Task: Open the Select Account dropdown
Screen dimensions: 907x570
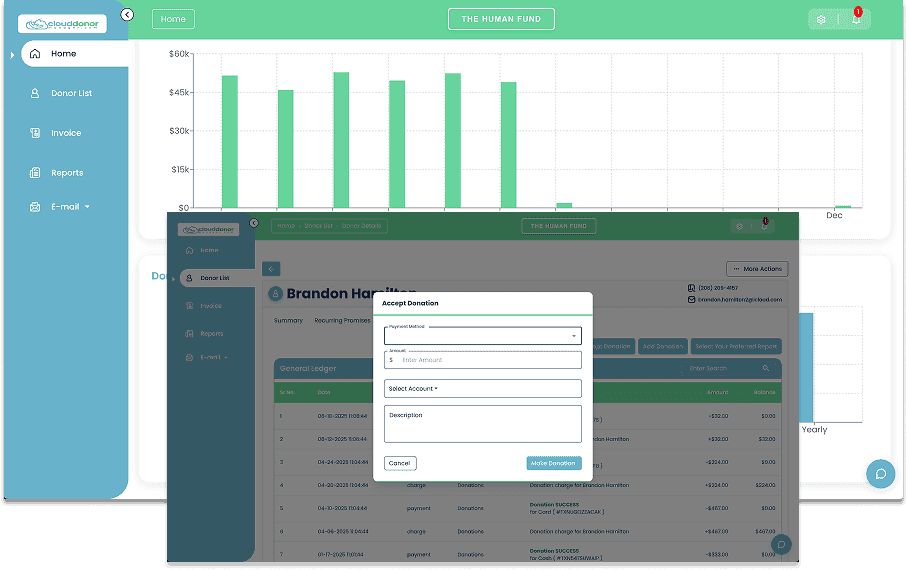Action: 483,389
